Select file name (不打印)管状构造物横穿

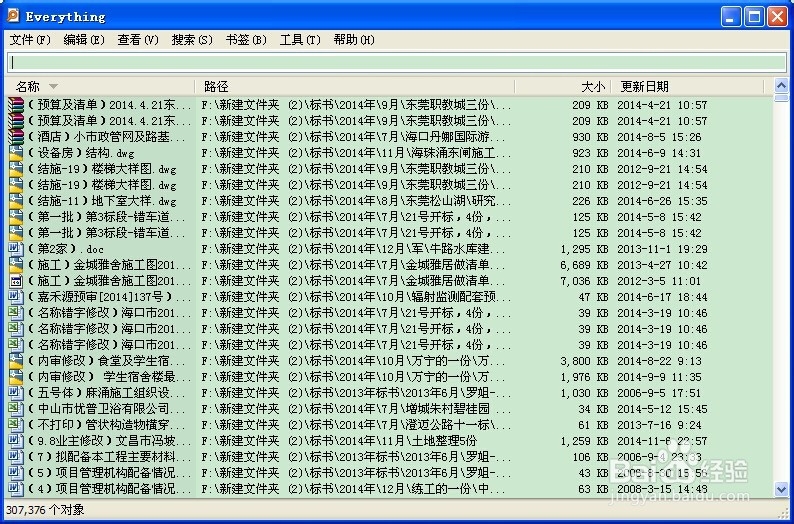point(106,425)
